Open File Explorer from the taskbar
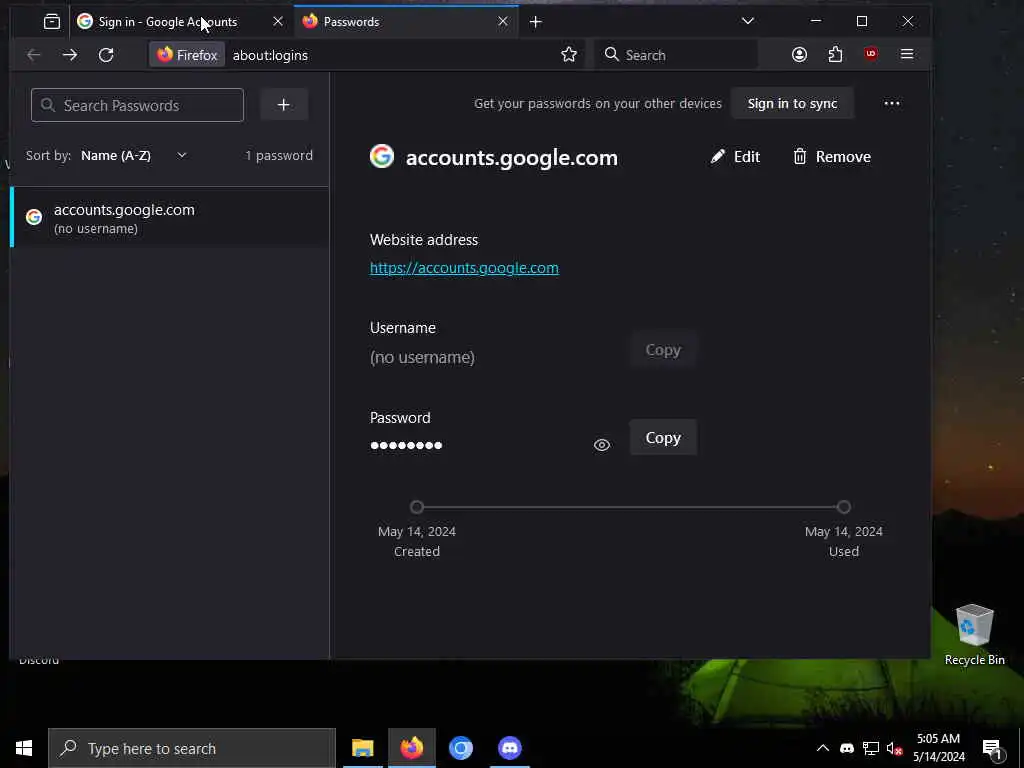 pos(362,748)
